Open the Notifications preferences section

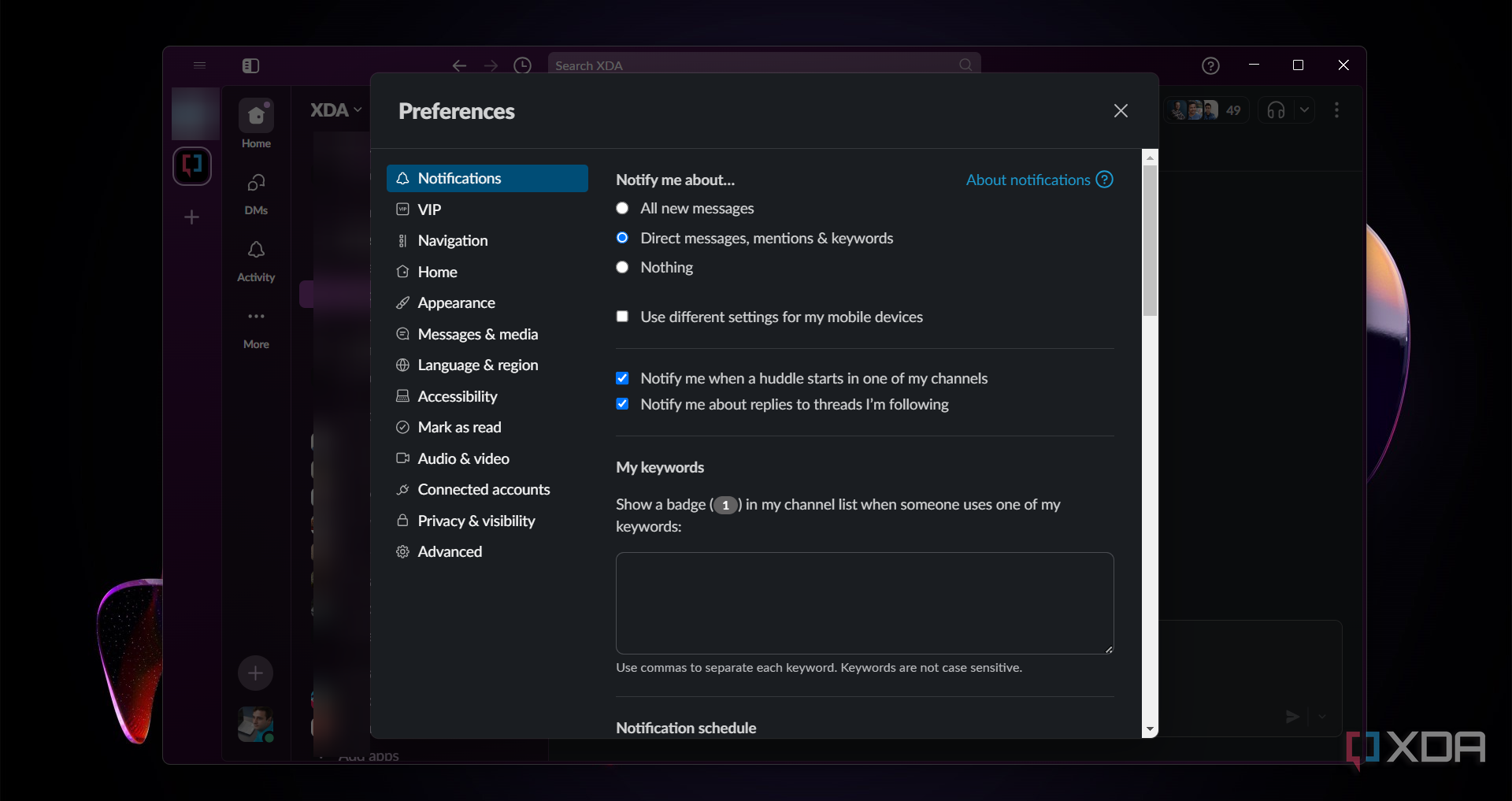[487, 178]
